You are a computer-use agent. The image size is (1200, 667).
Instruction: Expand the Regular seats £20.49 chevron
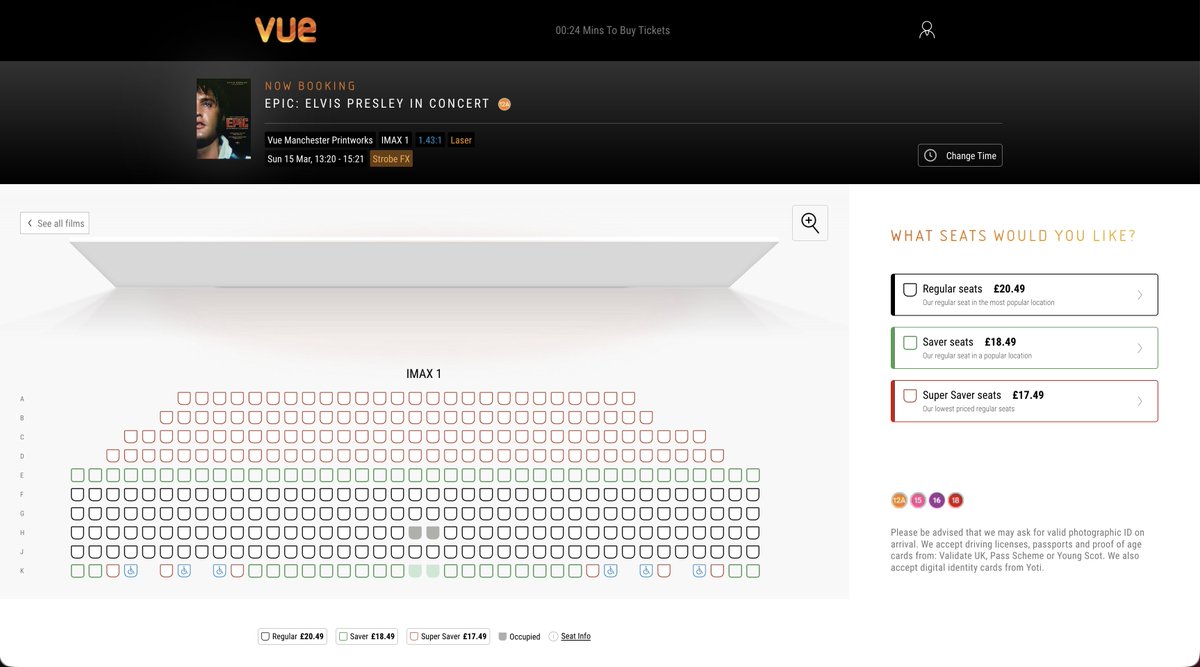click(x=1140, y=295)
